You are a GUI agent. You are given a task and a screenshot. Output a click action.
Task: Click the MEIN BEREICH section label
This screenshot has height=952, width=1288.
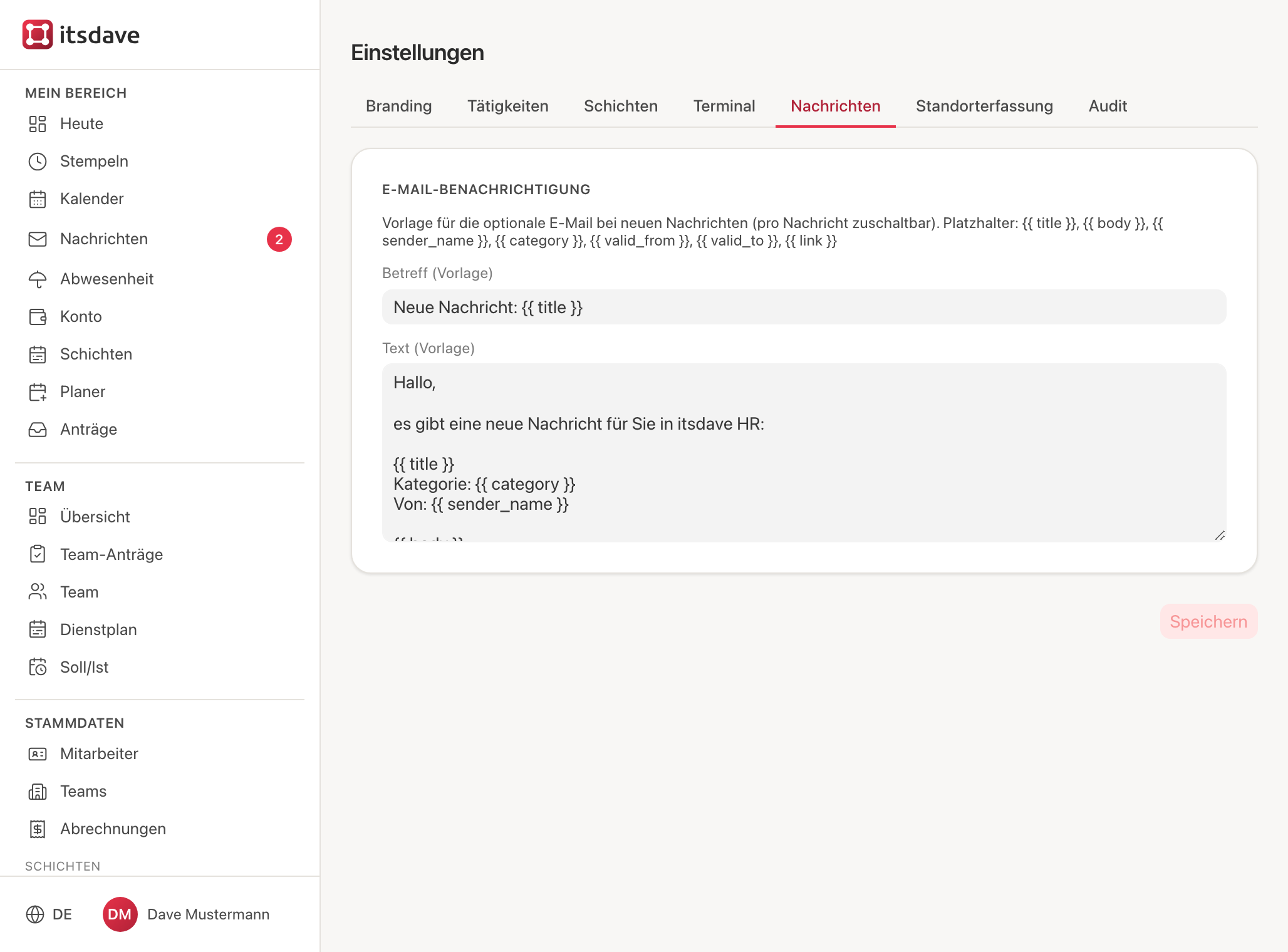point(76,93)
